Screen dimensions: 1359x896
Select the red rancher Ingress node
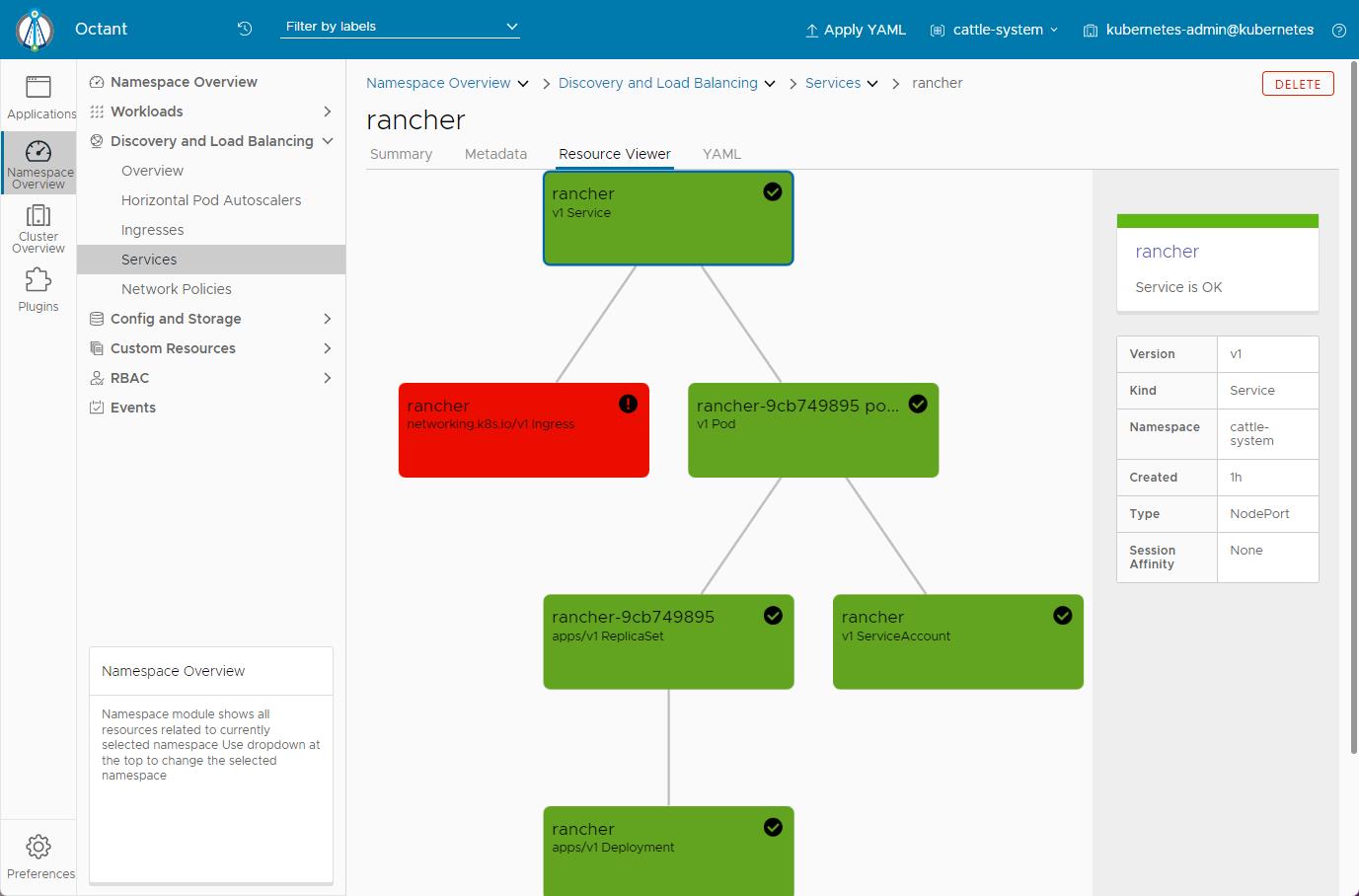(x=524, y=430)
